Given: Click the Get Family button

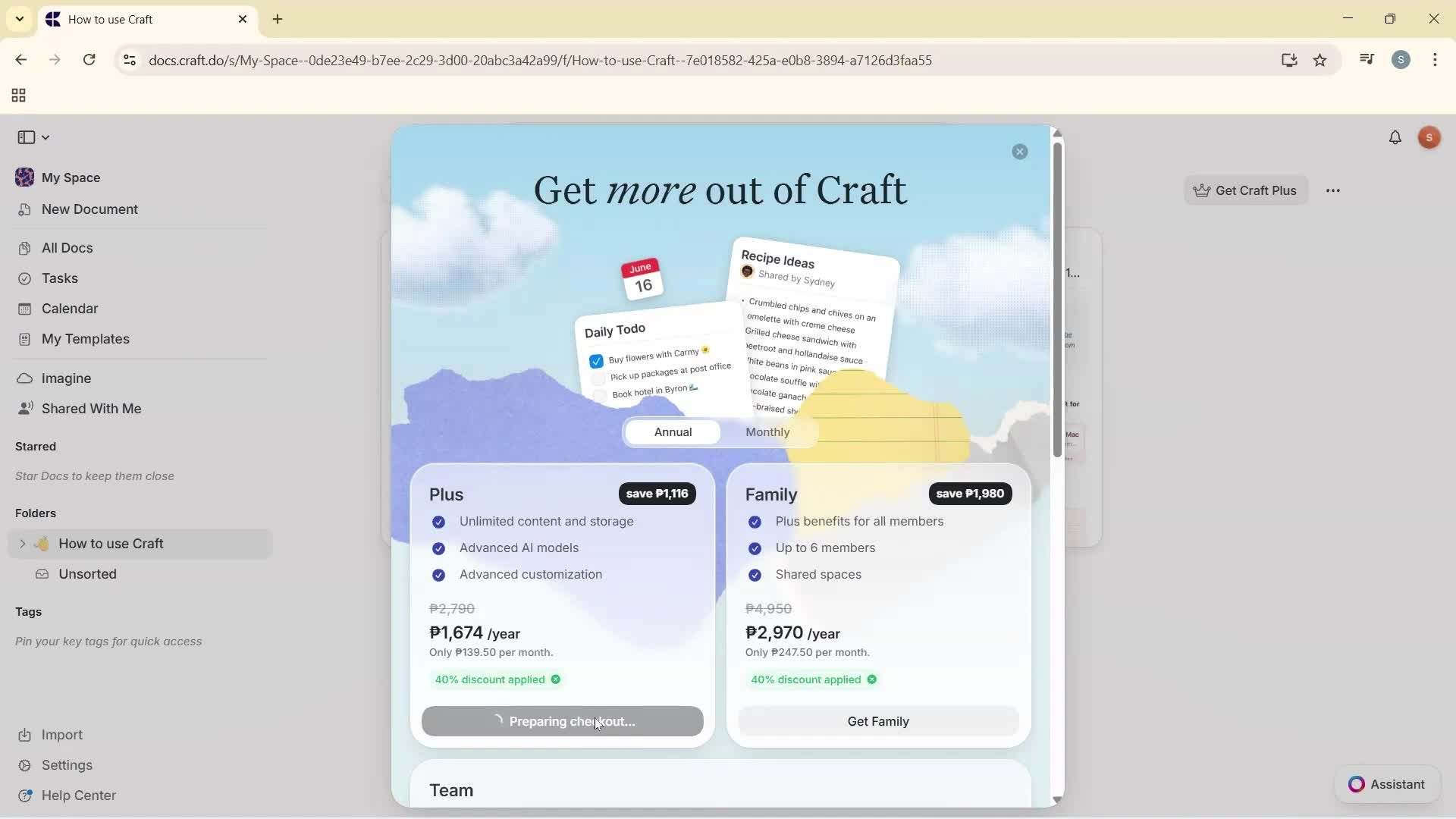Looking at the screenshot, I should [877, 721].
